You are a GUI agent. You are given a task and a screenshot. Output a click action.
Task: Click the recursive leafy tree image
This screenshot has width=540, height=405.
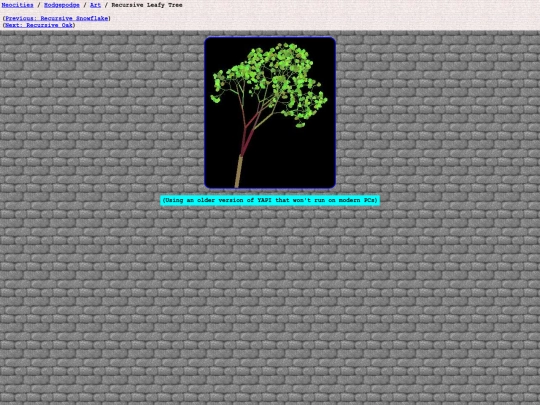point(270,113)
